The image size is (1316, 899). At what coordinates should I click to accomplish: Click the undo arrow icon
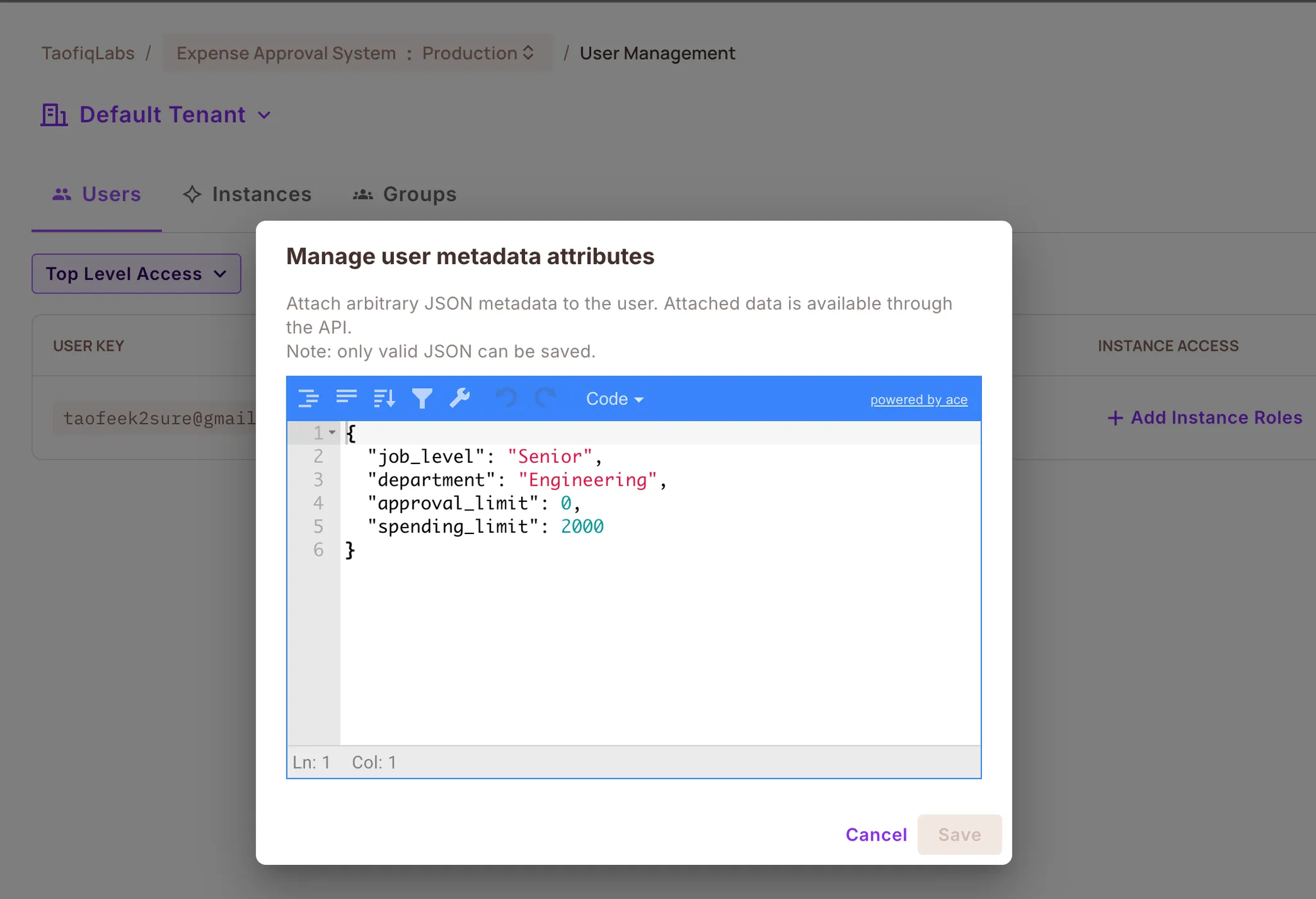tap(507, 399)
